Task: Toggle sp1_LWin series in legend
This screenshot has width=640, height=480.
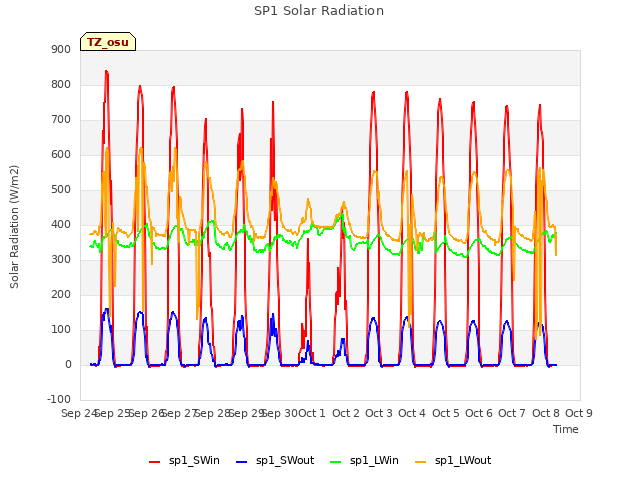Action: 364,461
